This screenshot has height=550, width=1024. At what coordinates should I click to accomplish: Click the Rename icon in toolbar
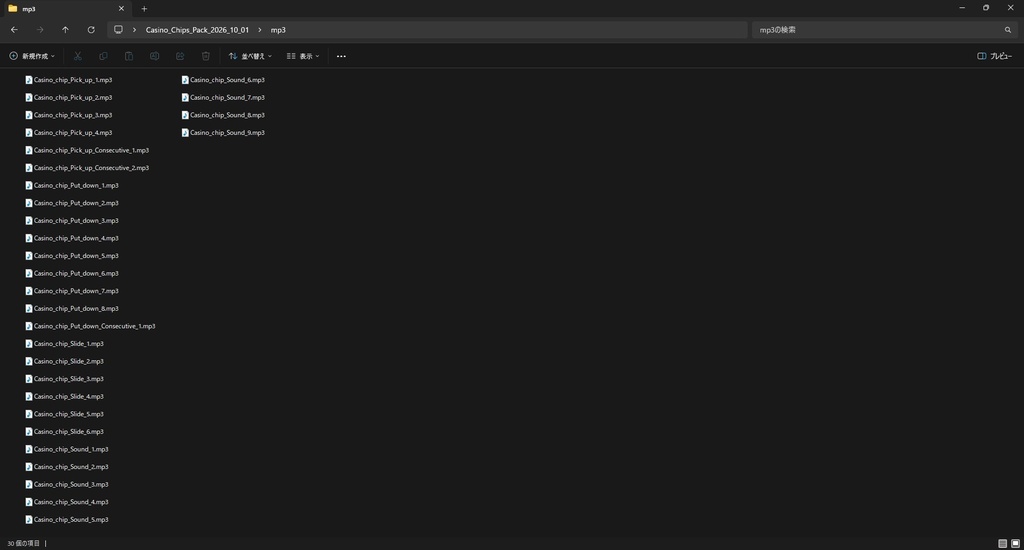click(154, 56)
